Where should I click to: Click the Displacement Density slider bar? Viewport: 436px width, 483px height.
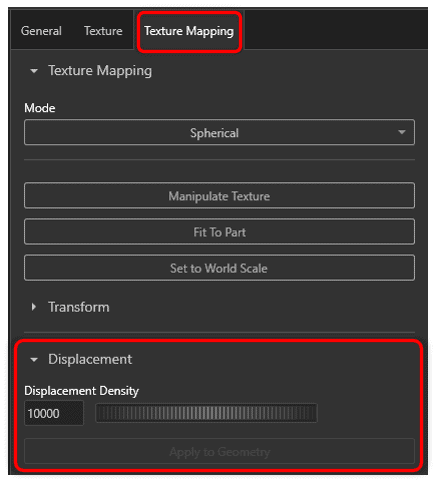(206, 413)
